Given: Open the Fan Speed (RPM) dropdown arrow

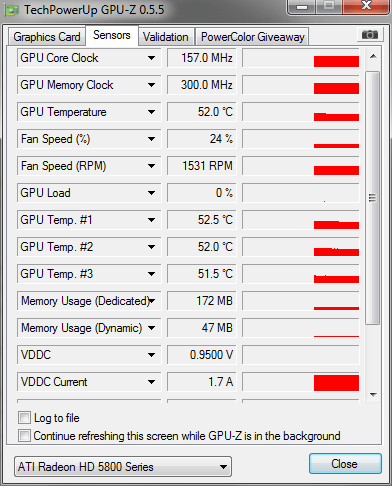Looking at the screenshot, I should click(151, 166).
